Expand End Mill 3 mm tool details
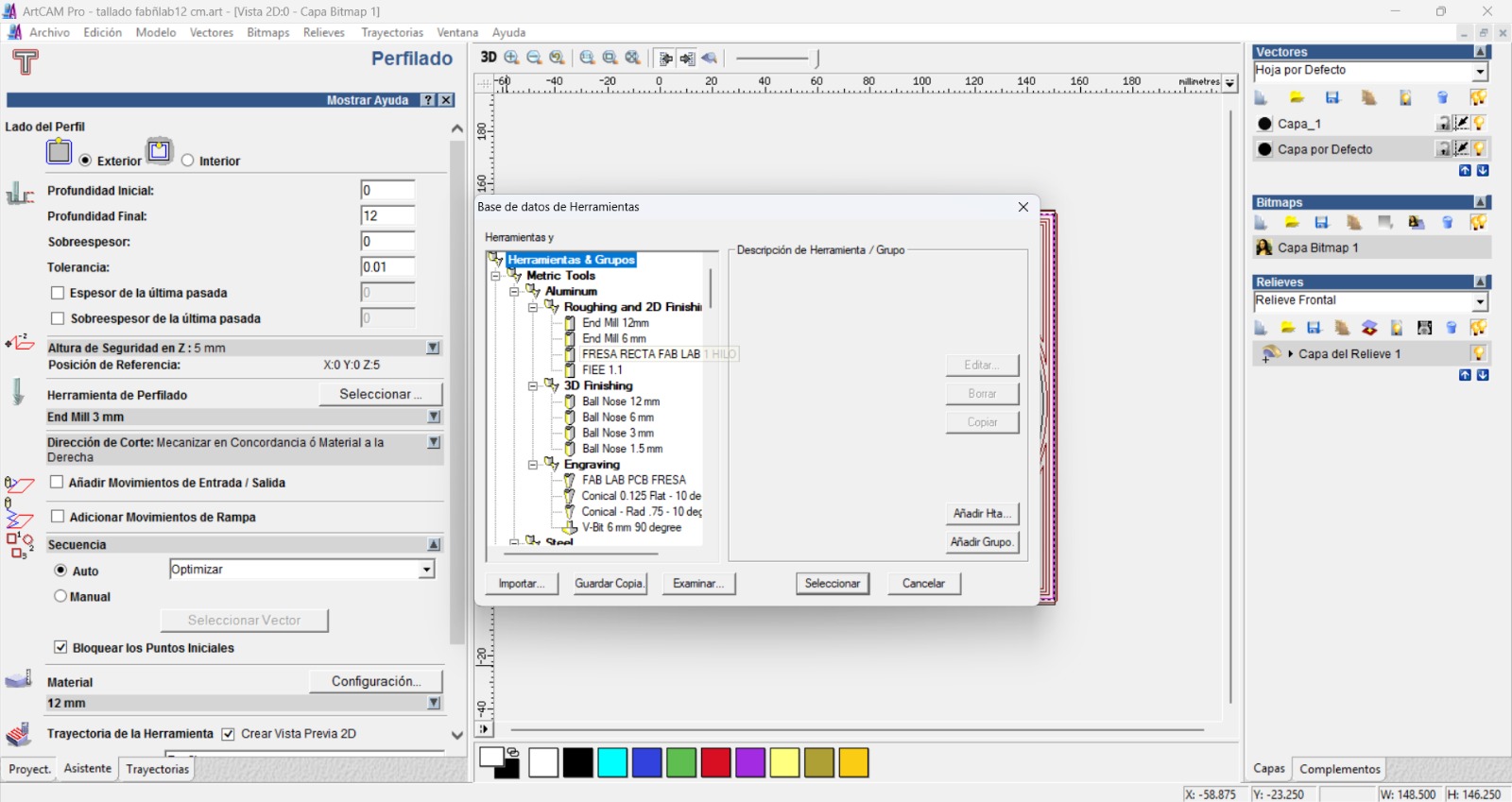1512x802 pixels. (x=434, y=417)
